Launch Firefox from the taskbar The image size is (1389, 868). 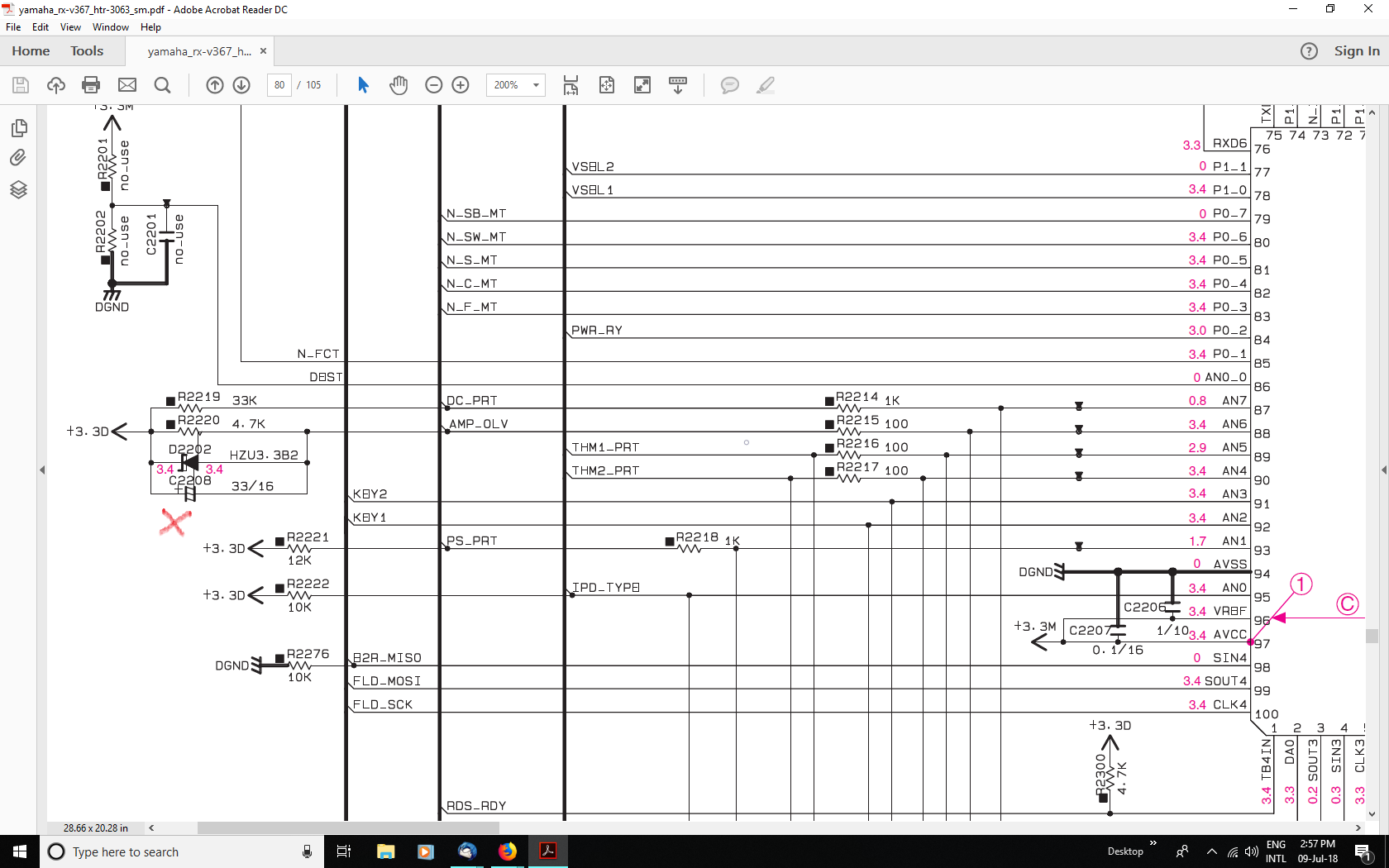click(x=508, y=851)
